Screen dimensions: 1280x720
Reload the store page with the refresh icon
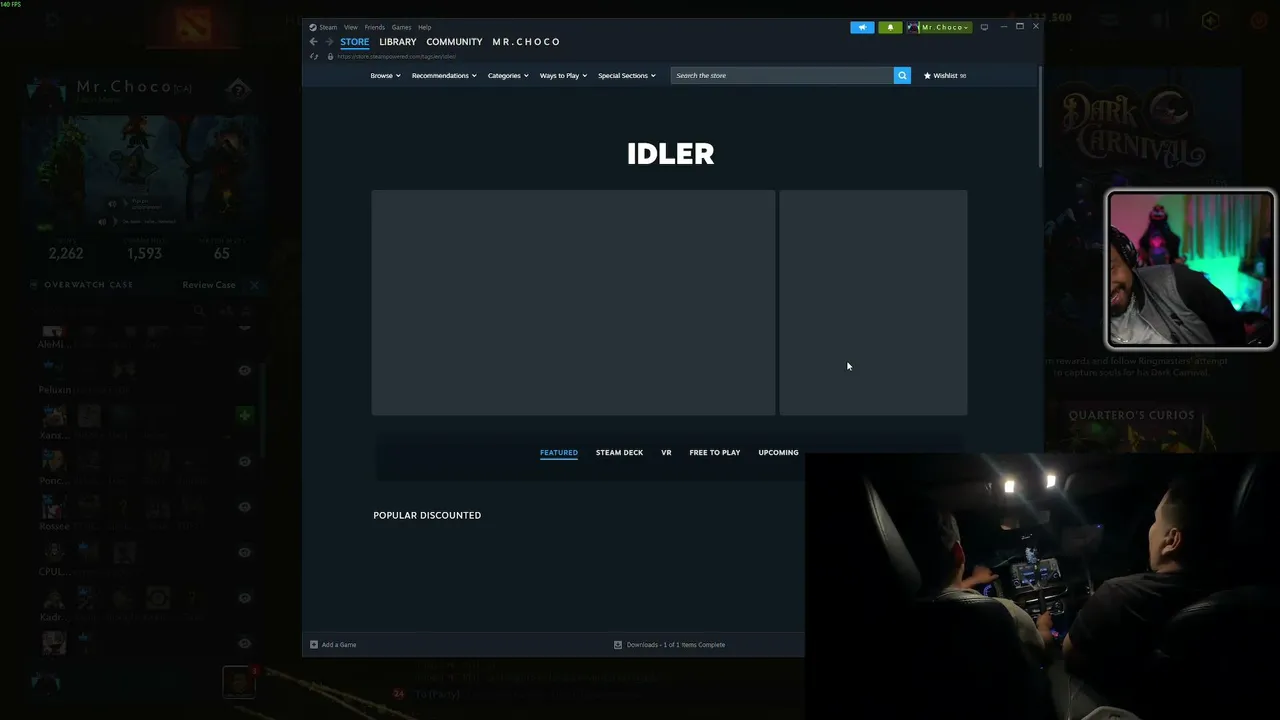pos(314,56)
